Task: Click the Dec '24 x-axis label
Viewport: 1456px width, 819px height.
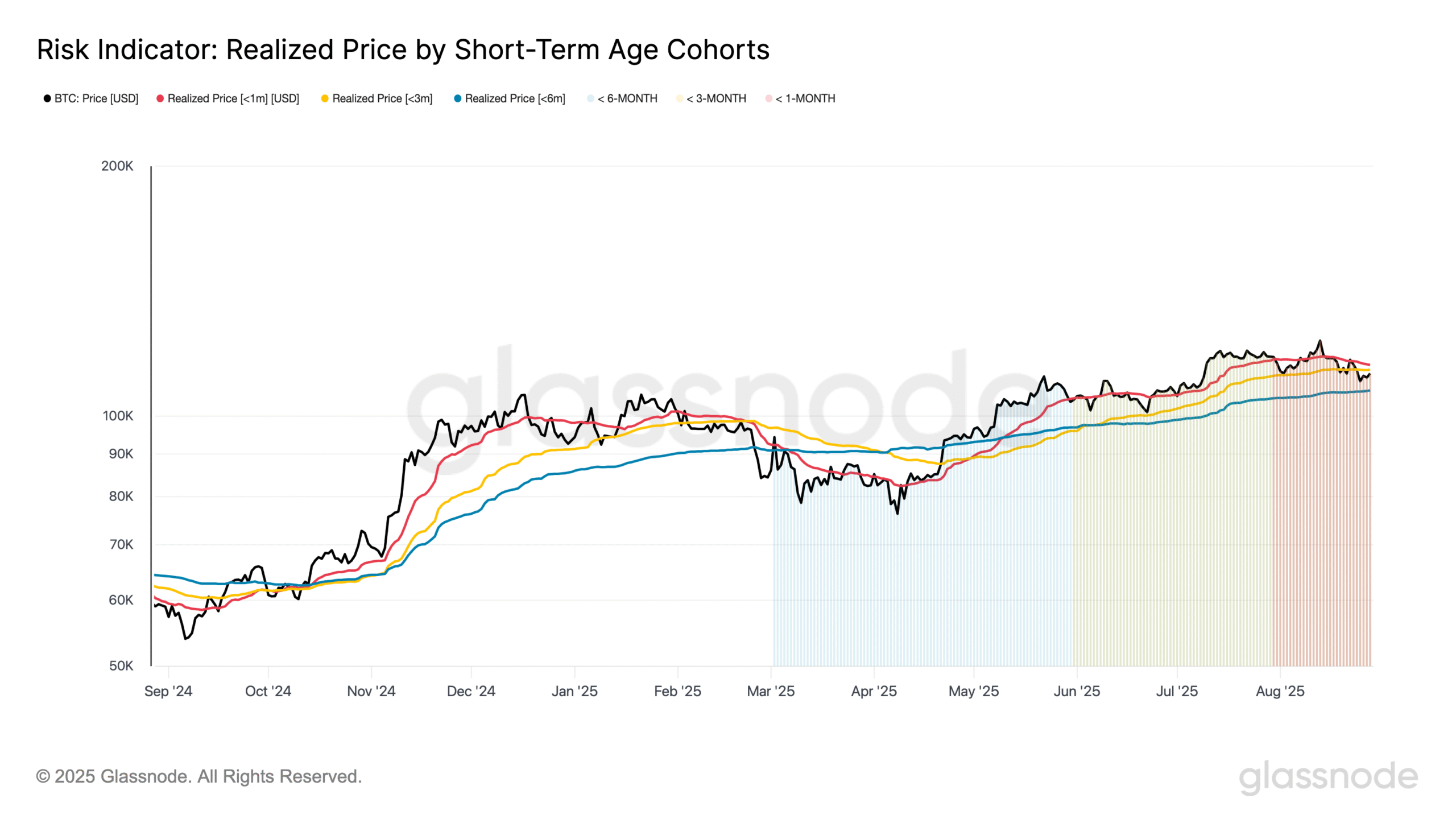Action: 471,691
